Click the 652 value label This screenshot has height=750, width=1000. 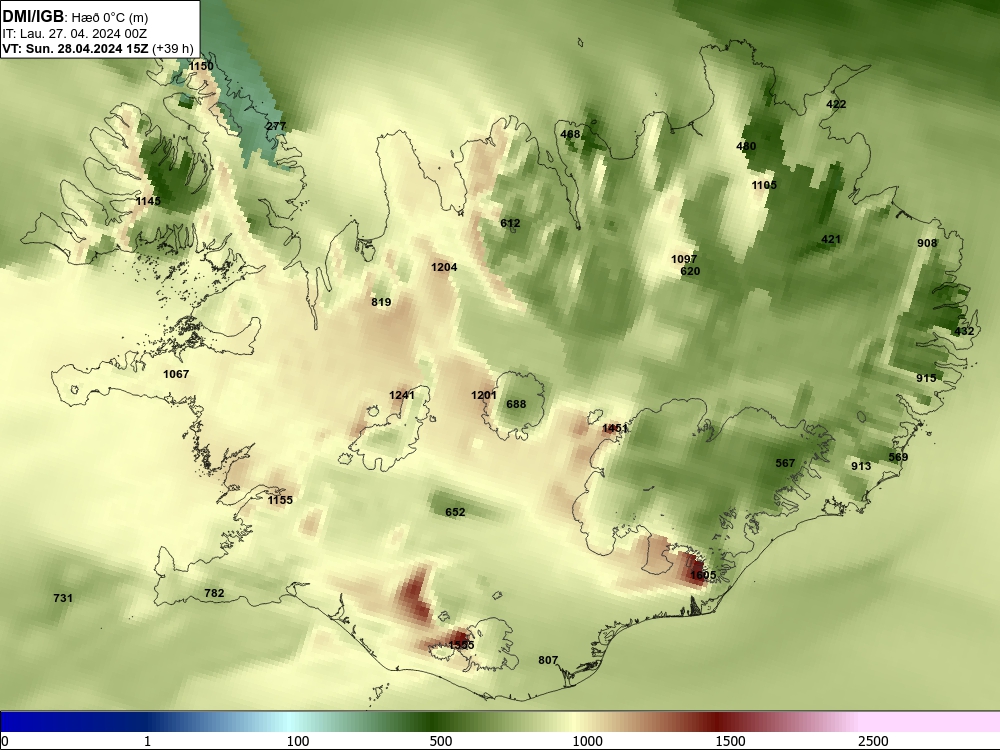coord(455,512)
